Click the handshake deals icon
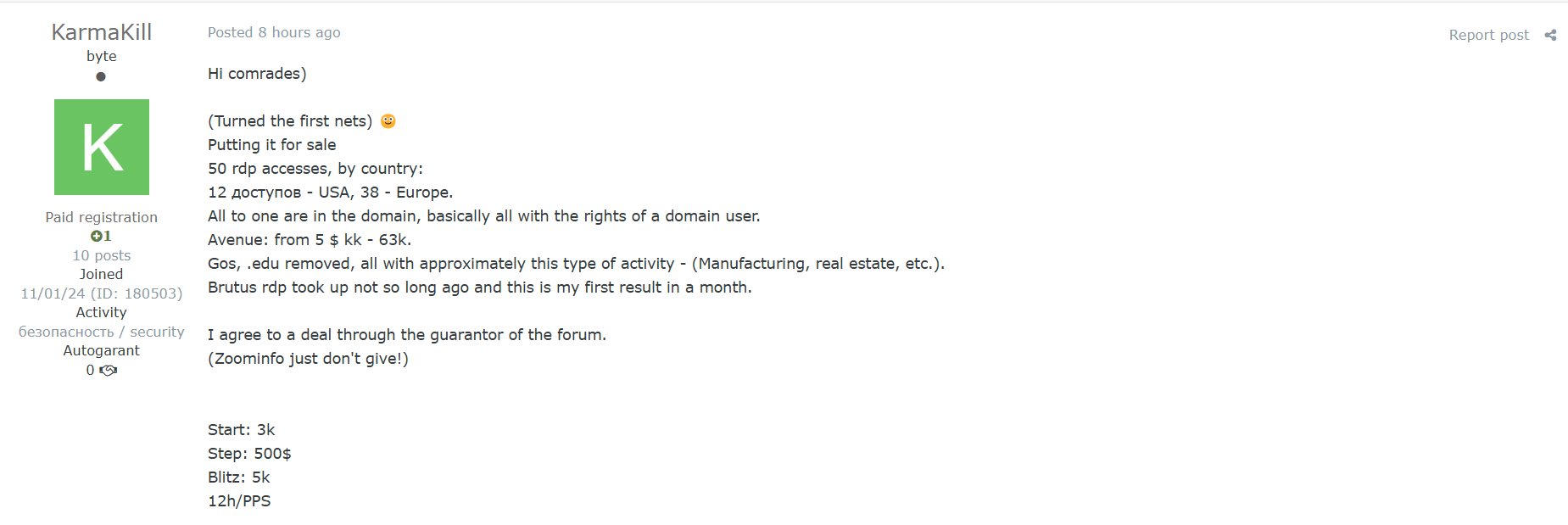Viewport: 1568px width, 525px height. (x=109, y=370)
